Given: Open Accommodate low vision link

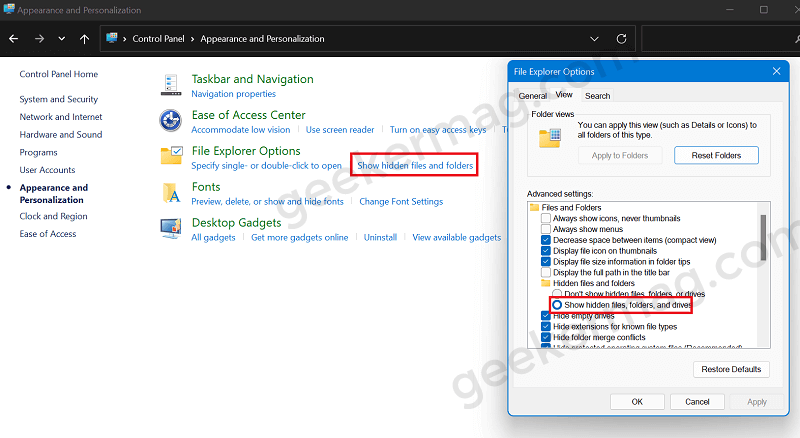Looking at the screenshot, I should (240, 130).
